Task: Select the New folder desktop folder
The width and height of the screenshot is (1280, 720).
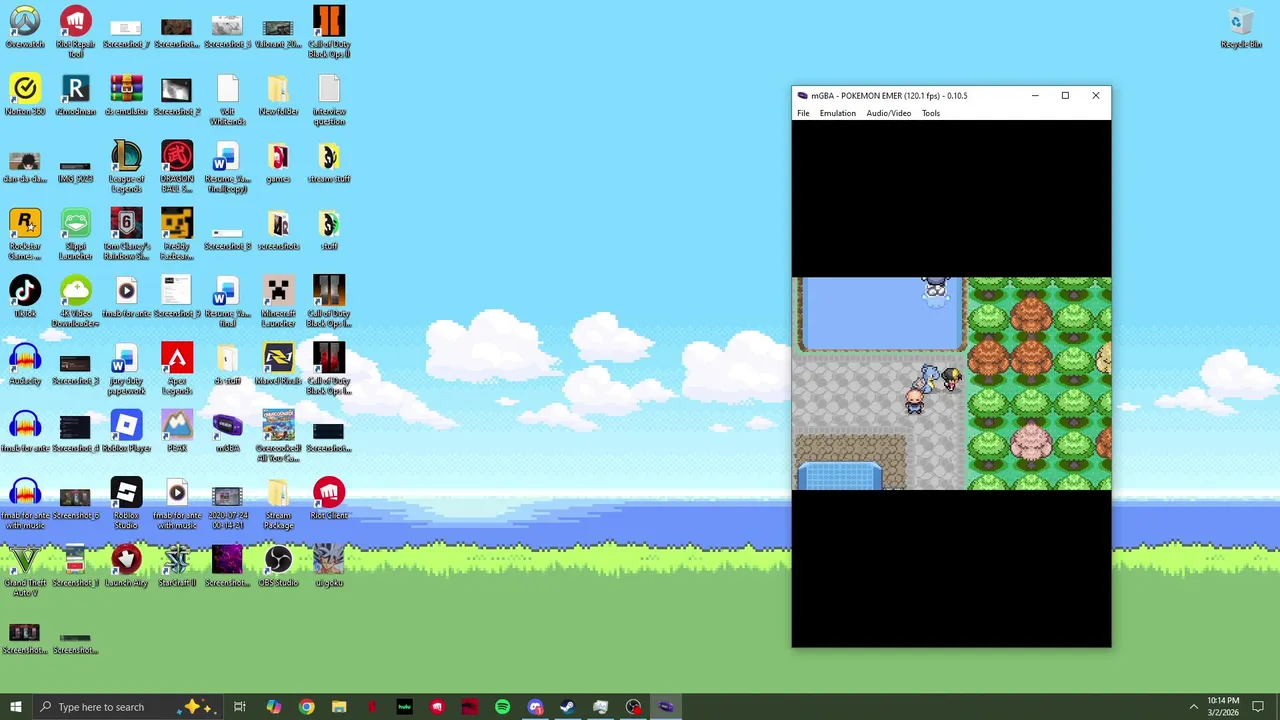Action: tap(278, 94)
